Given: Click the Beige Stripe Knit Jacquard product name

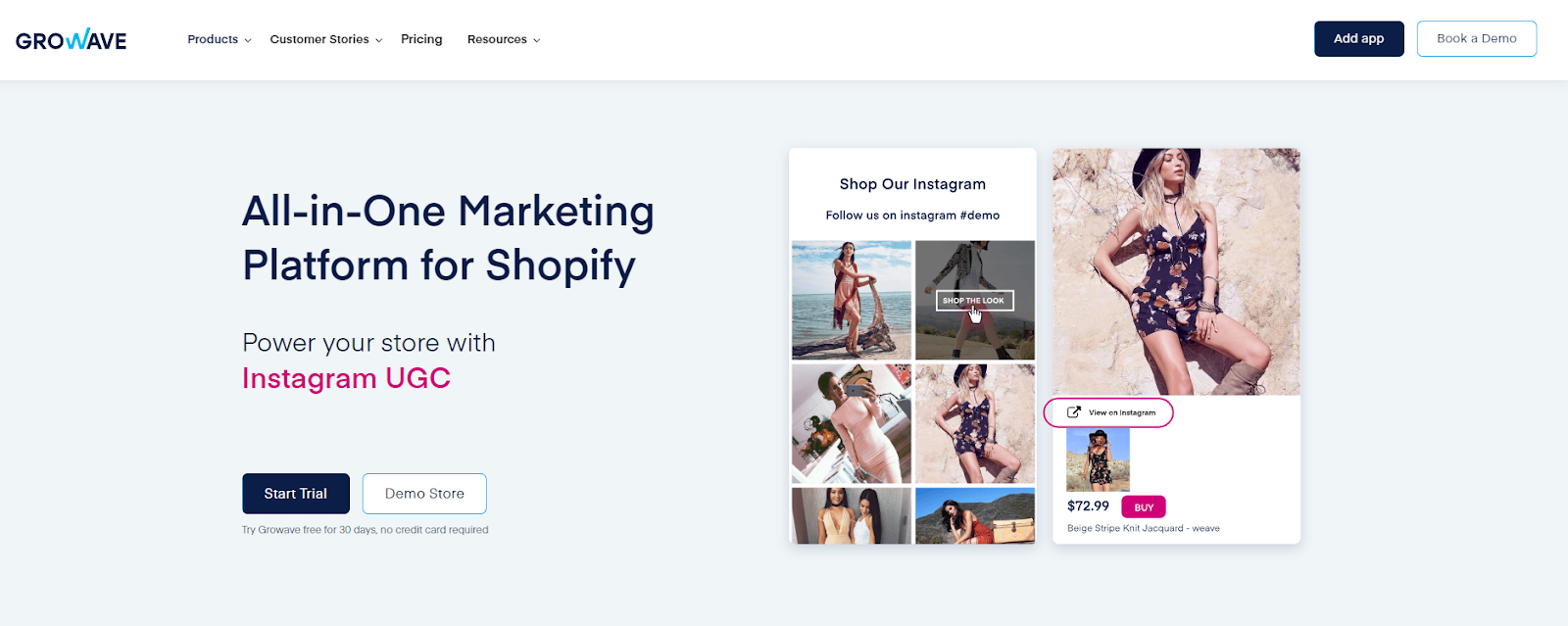Looking at the screenshot, I should [x=1144, y=528].
